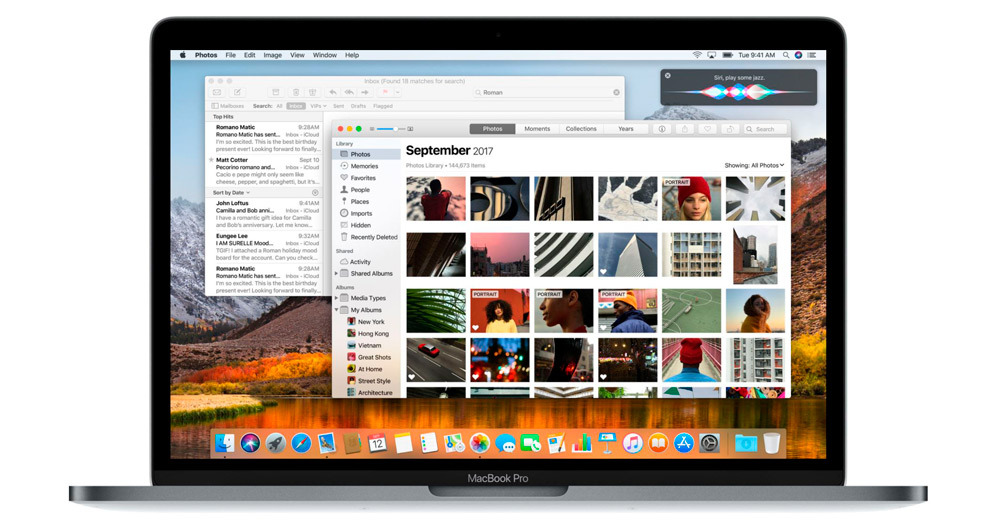Image resolution: width=1000 pixels, height=528 pixels.
Task: Click the Search field in Photos toolbar
Action: pos(765,129)
